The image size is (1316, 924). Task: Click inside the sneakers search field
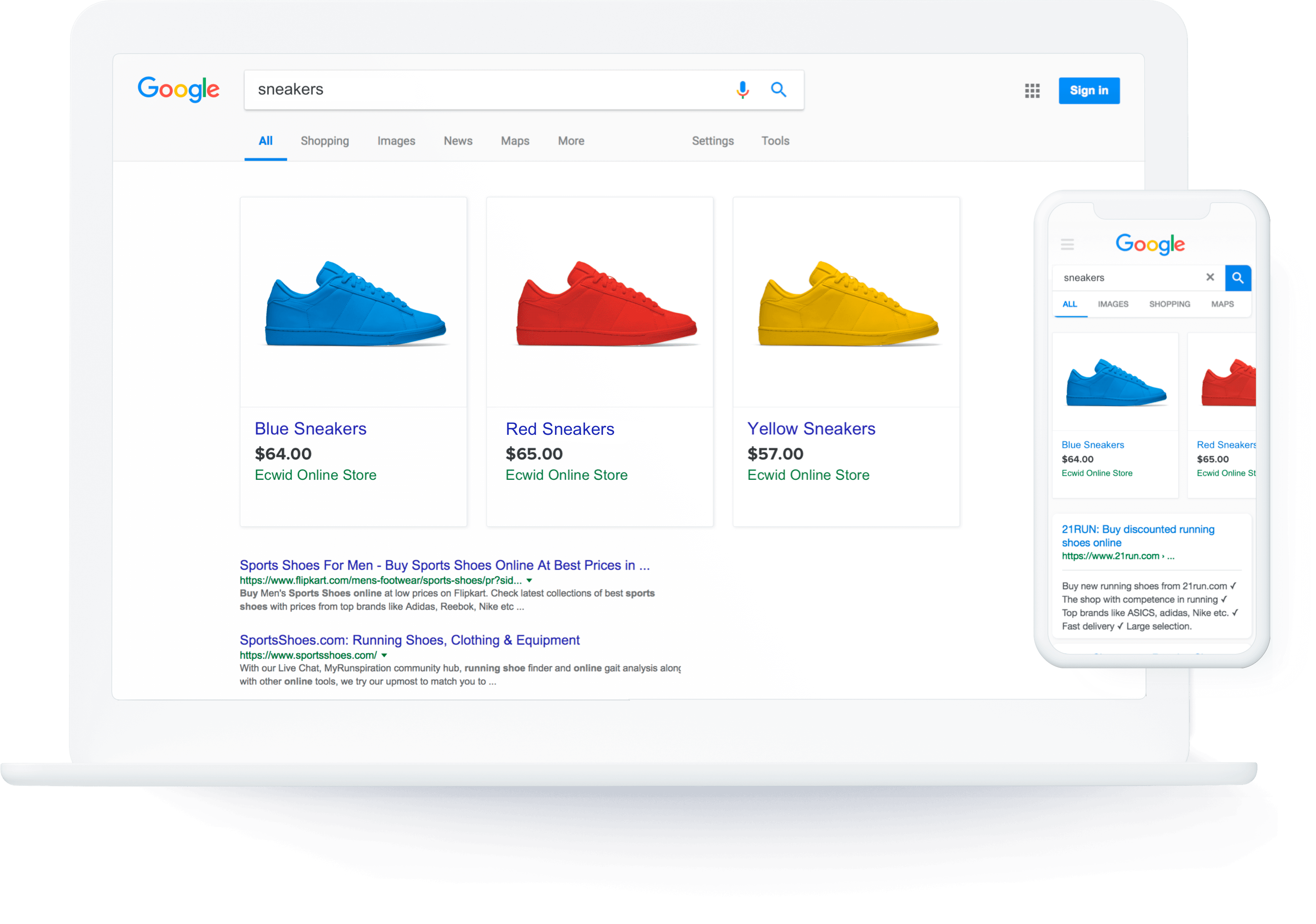[458, 90]
